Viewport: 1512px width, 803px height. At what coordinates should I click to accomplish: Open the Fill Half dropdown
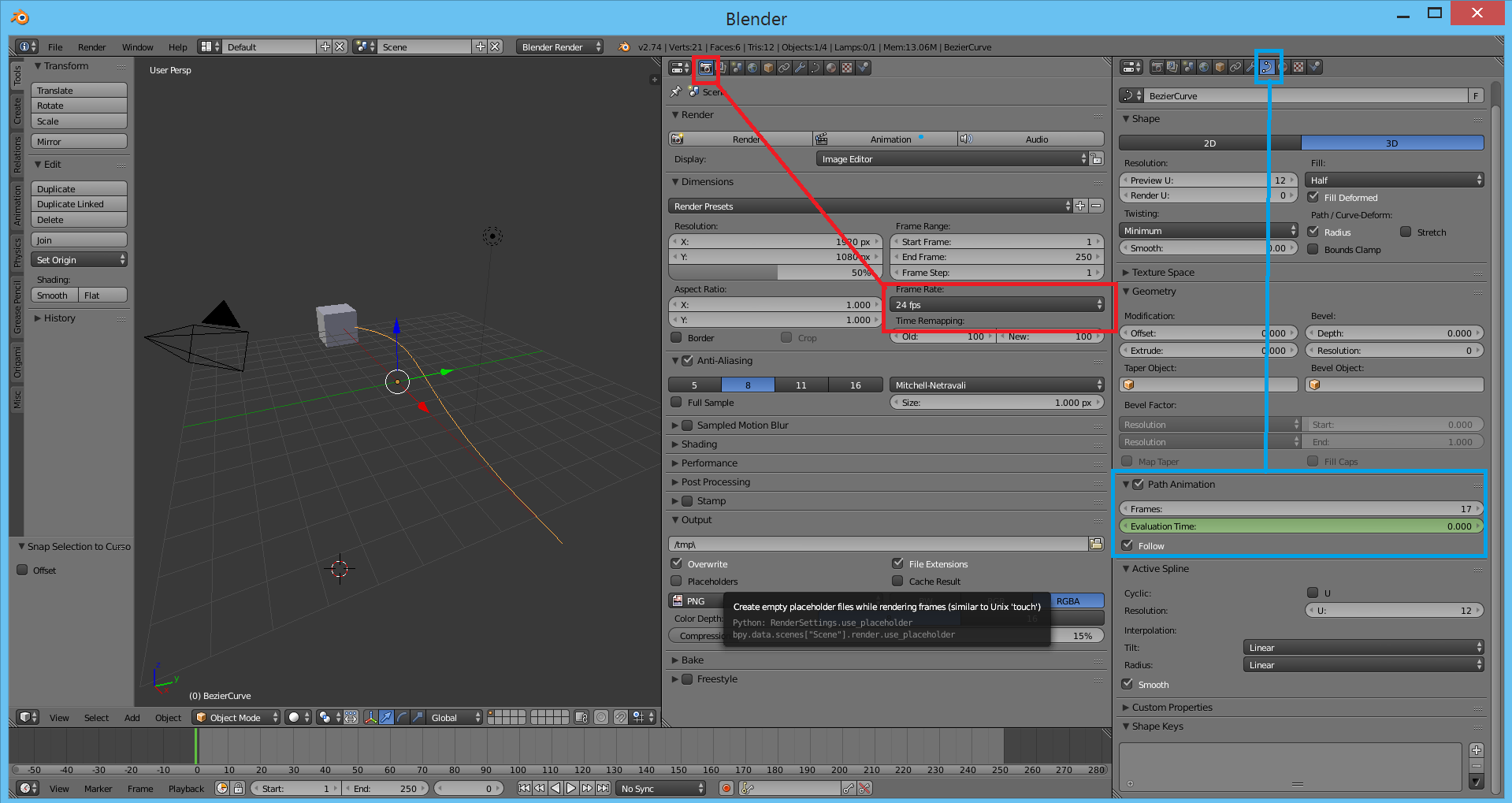tap(1394, 180)
